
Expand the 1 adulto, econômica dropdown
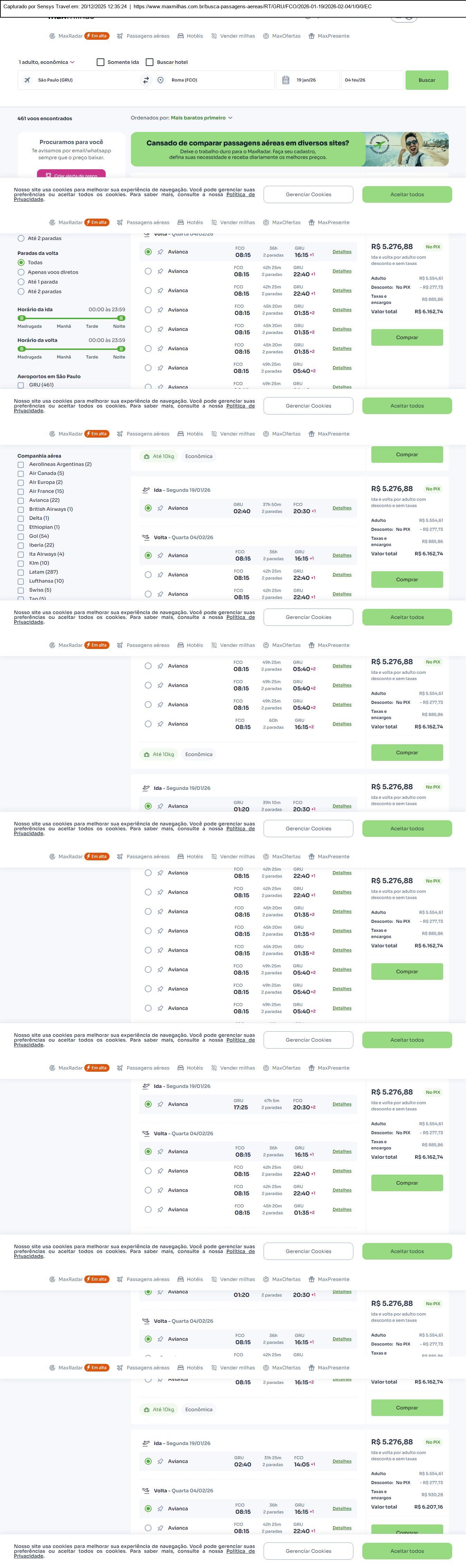point(47,62)
